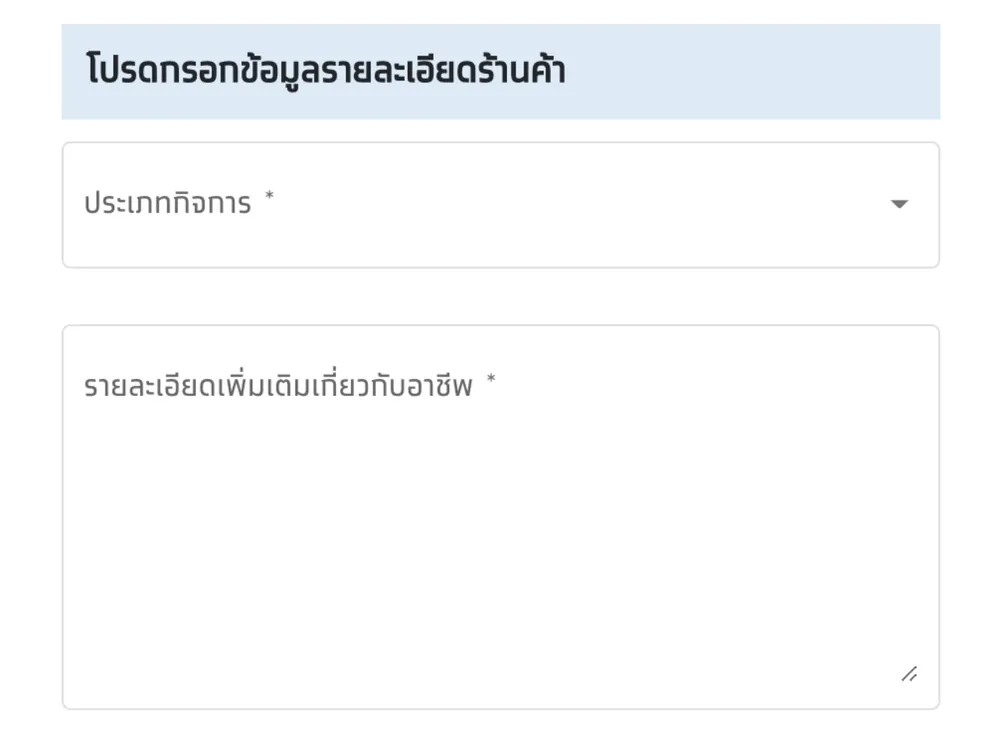1000x744 pixels.
Task: Click the asterisk after รายละเอียดเพิ่มเติมเกี่ยวกับอาชีพ
Action: tap(491, 378)
